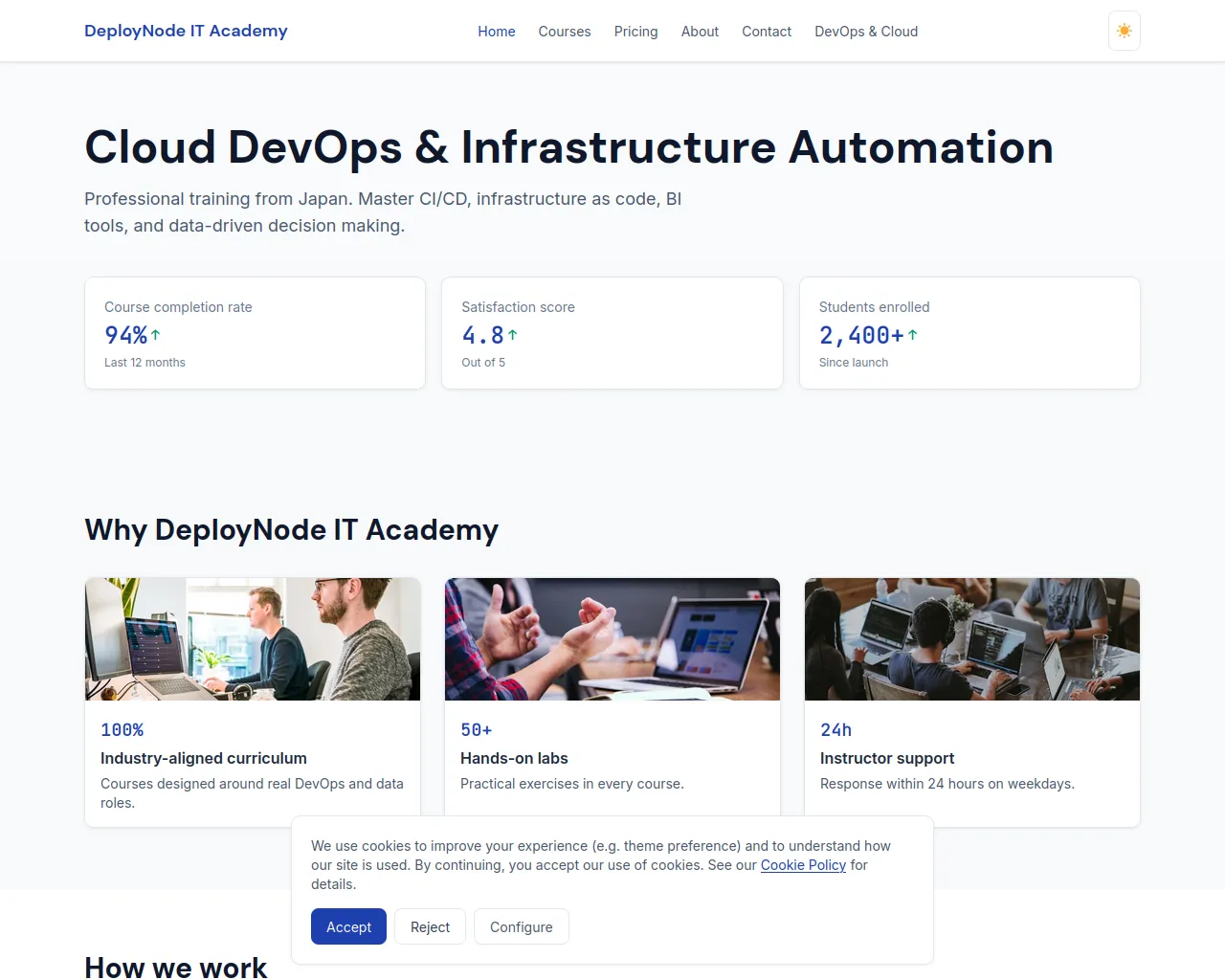Click the "Course completion rate" label
The width and height of the screenshot is (1225, 980).
point(178,307)
